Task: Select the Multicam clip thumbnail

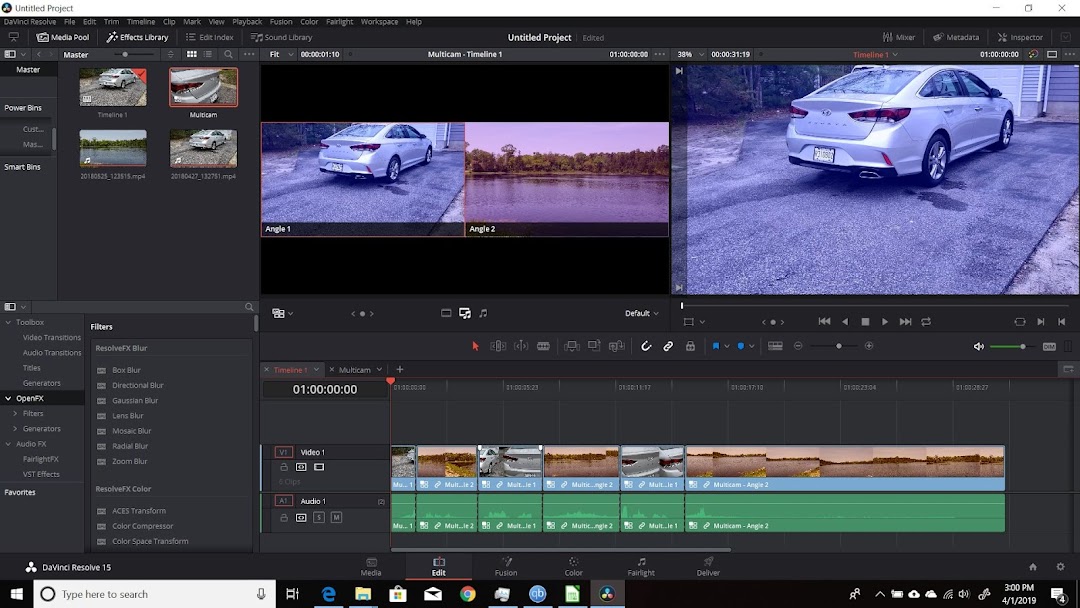Action: (x=203, y=88)
